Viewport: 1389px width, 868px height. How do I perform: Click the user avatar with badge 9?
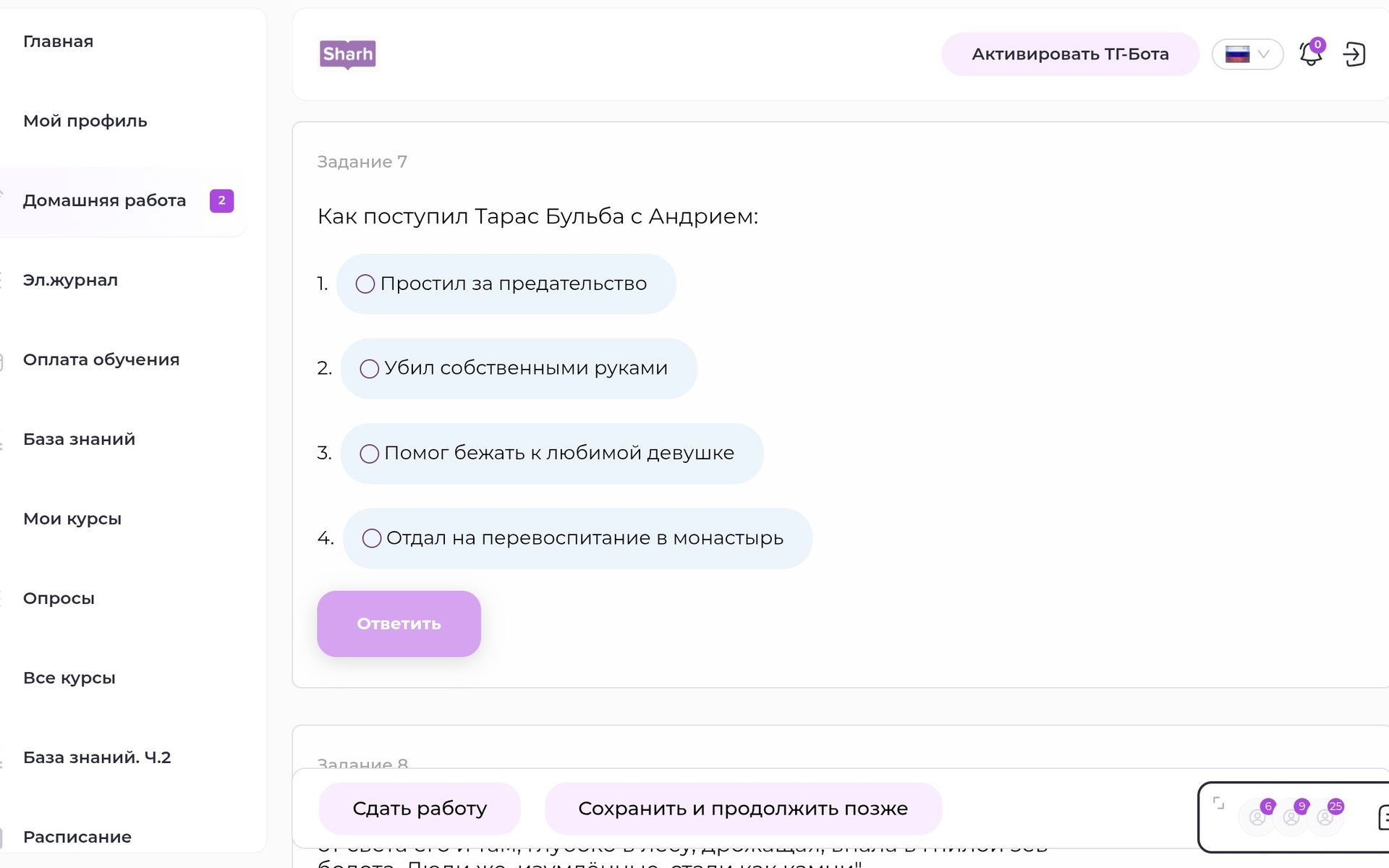(x=1291, y=817)
